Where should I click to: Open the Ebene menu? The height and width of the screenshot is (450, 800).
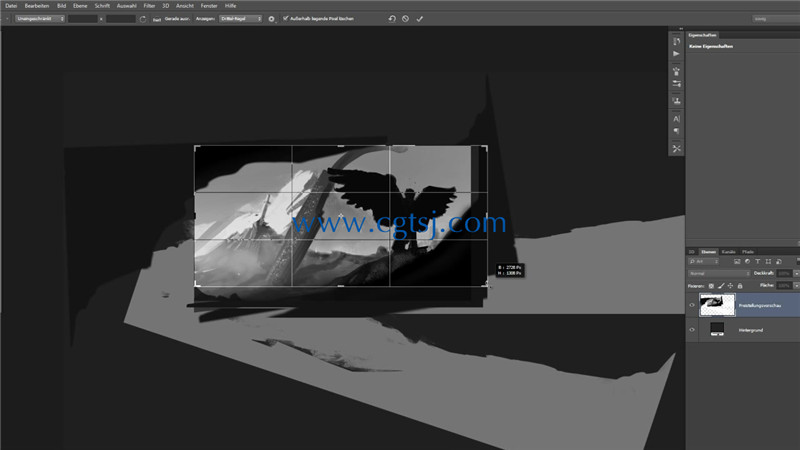[80, 6]
